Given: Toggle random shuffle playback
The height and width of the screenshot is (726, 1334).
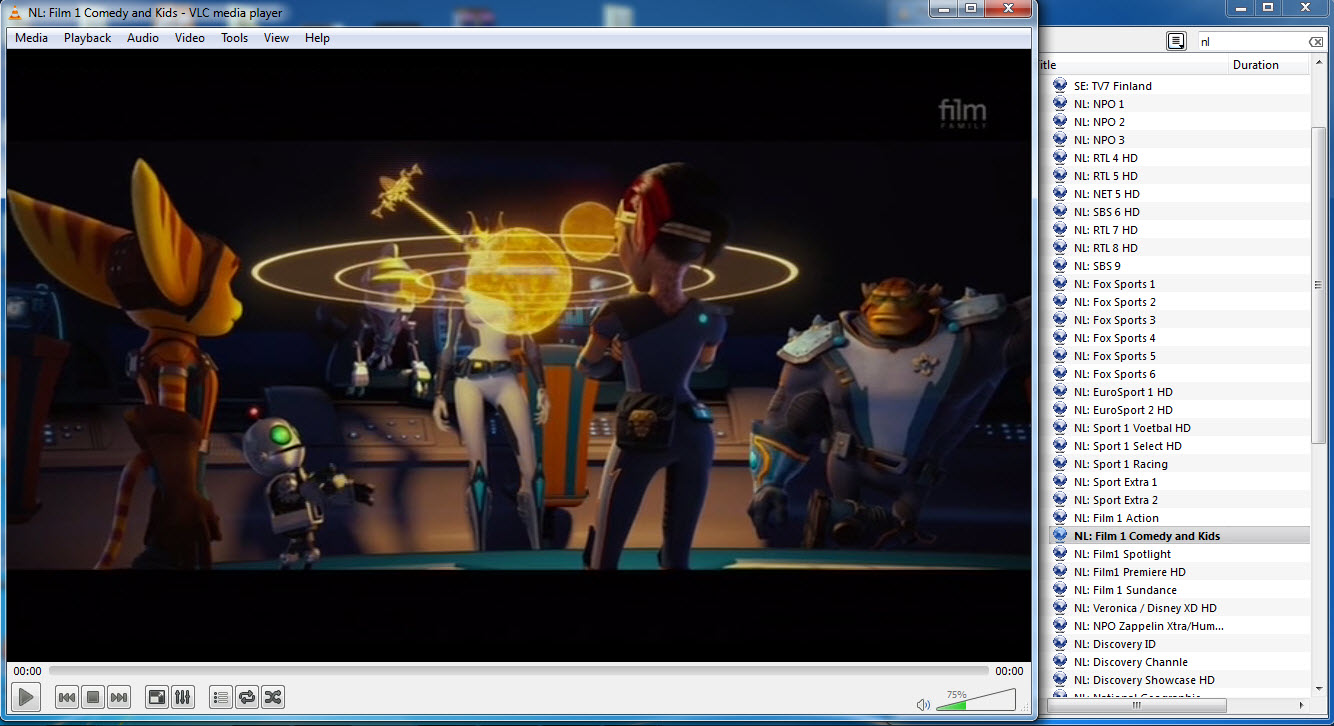Looking at the screenshot, I should 273,697.
